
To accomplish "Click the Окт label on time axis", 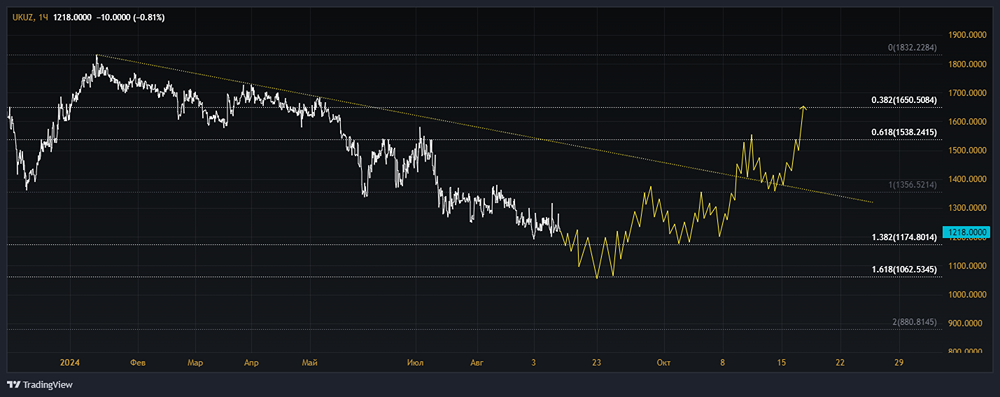I will tap(663, 363).
